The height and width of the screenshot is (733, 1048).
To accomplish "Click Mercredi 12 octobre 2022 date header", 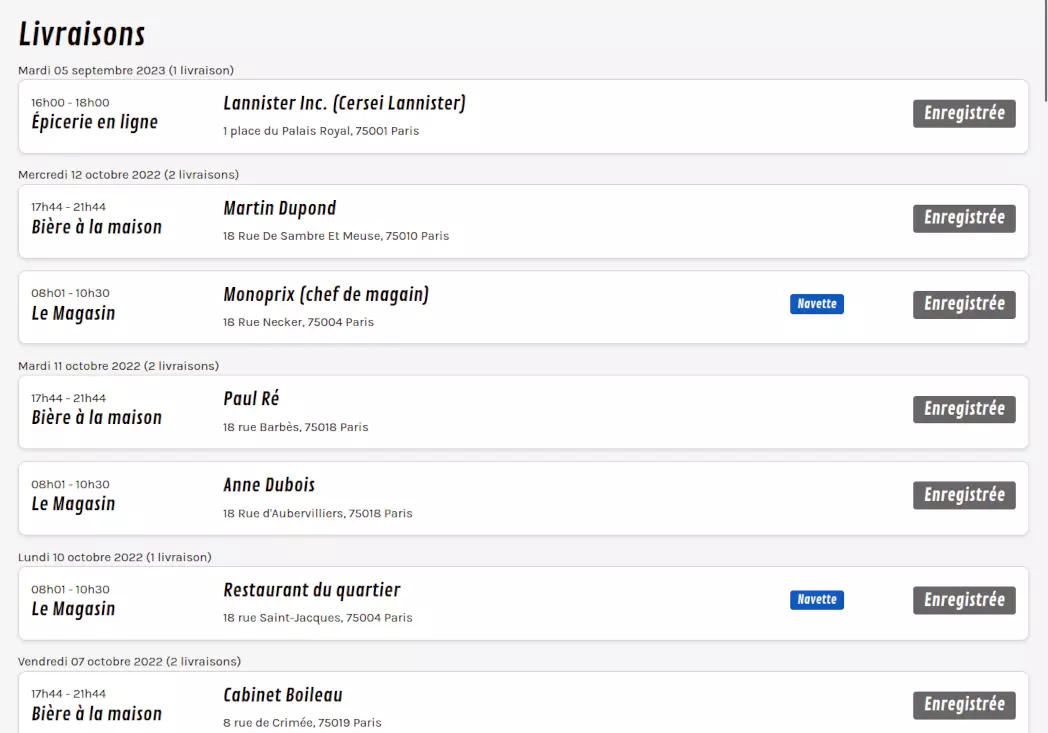I will point(128,175).
